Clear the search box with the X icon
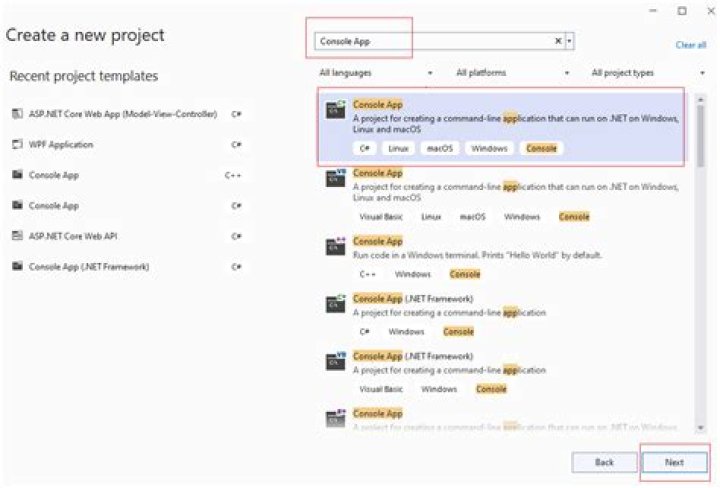The image size is (720, 488). click(558, 41)
